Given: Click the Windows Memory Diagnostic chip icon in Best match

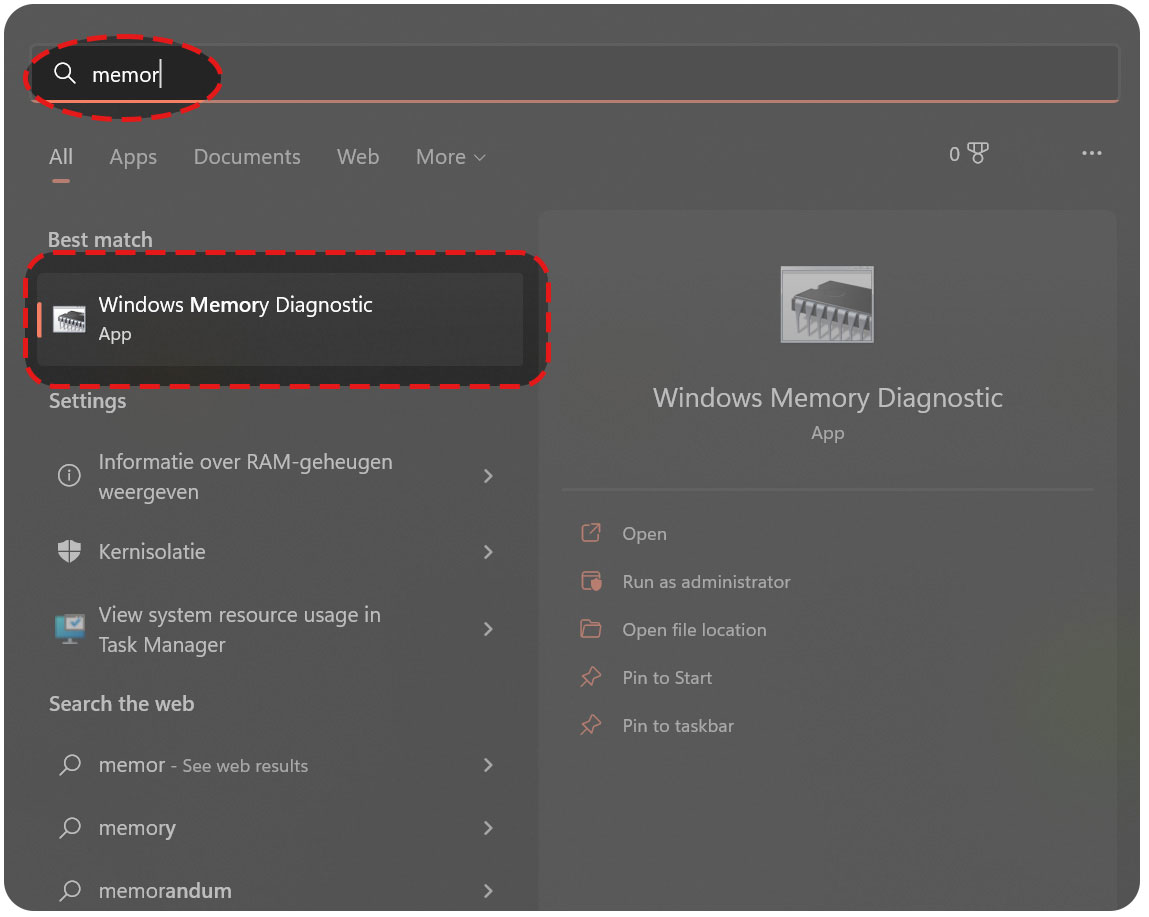Looking at the screenshot, I should click(x=70, y=320).
